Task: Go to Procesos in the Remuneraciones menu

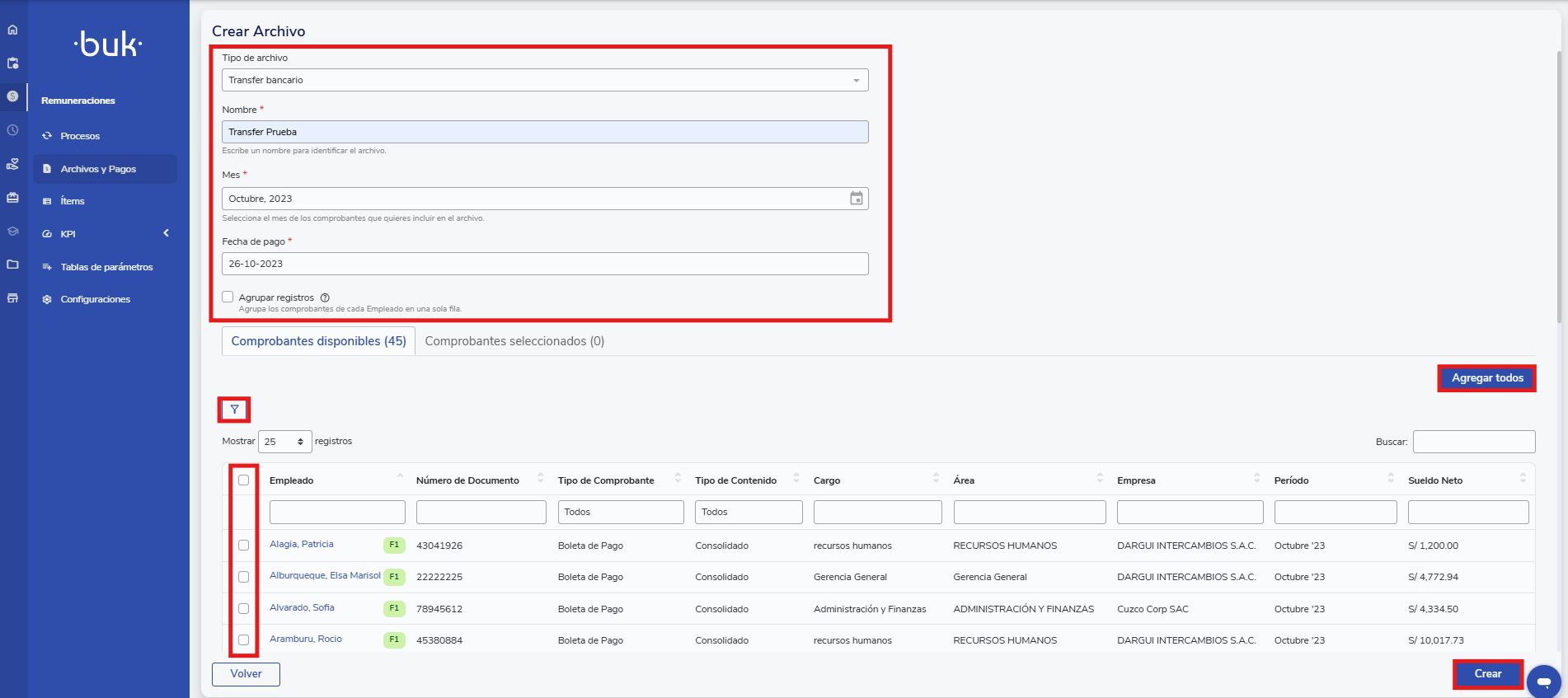Action: point(80,136)
